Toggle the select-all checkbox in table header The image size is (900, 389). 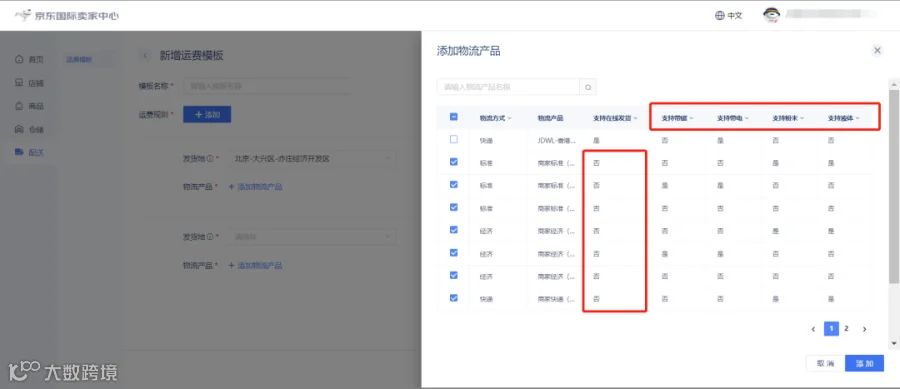pyautogui.click(x=453, y=117)
